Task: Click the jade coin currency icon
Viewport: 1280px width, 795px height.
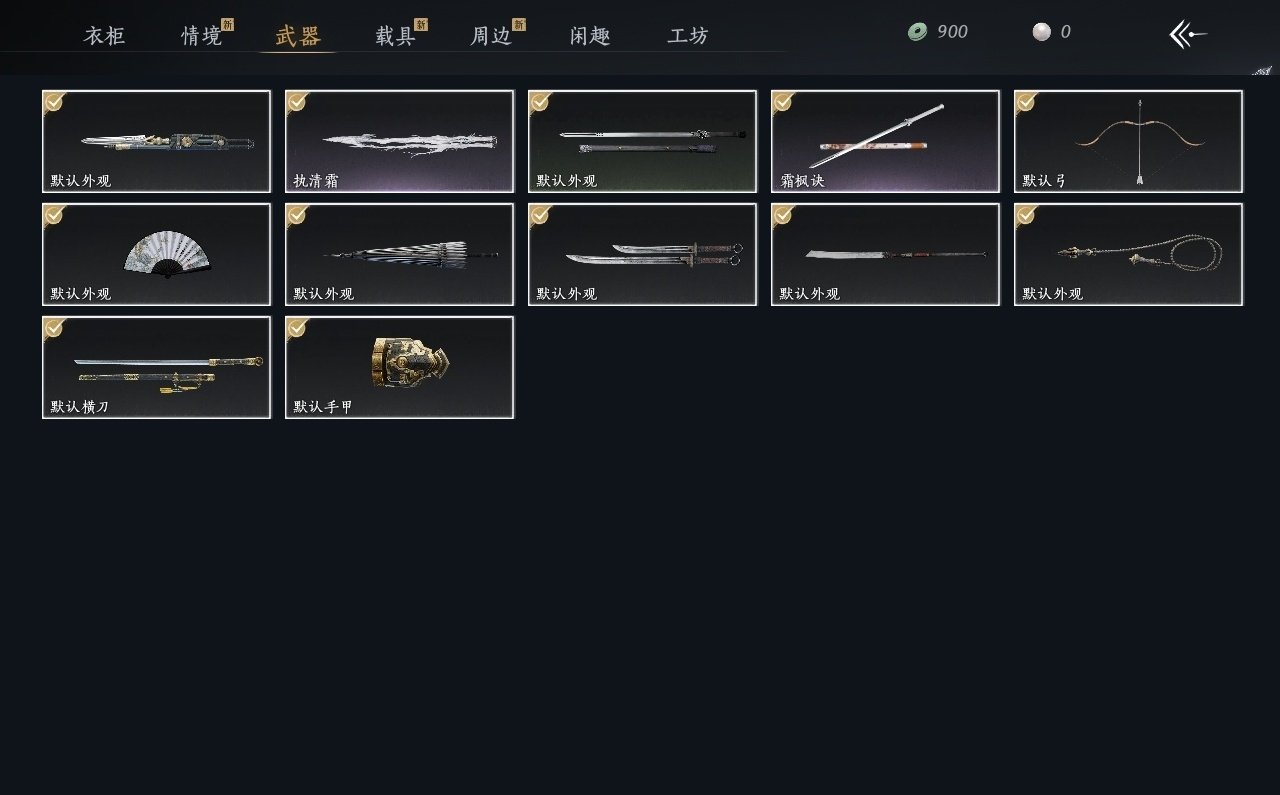Action: coord(917,32)
